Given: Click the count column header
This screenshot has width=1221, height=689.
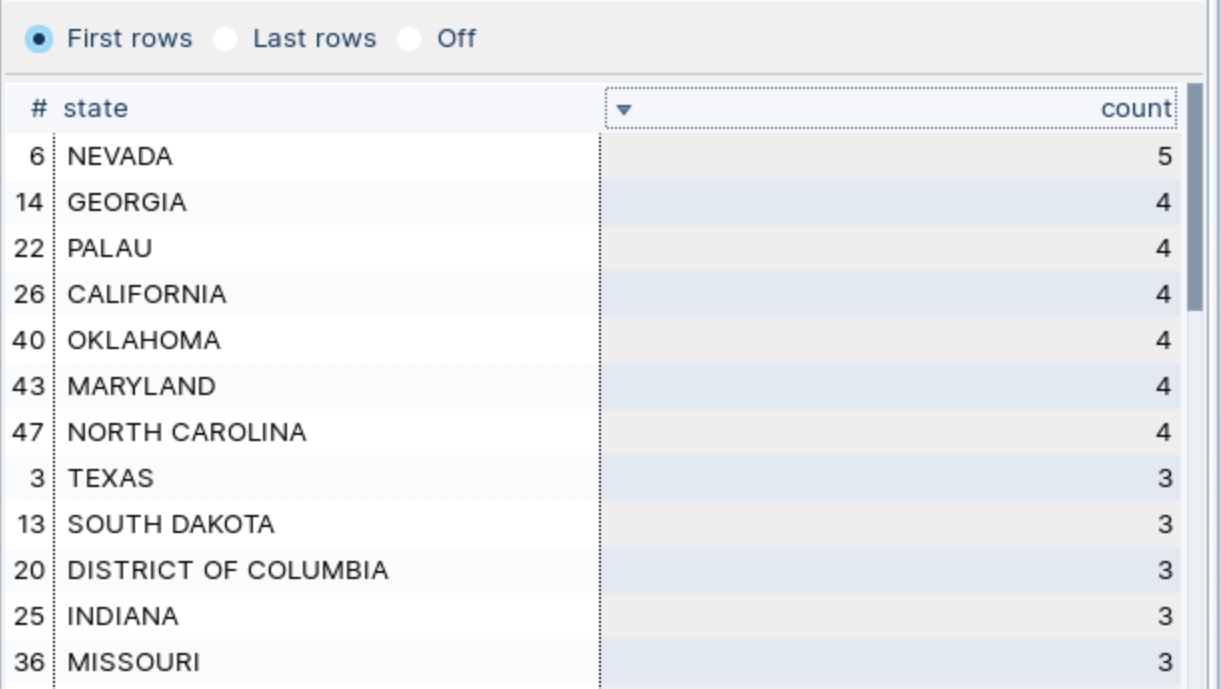Looking at the screenshot, I should click(1136, 108).
